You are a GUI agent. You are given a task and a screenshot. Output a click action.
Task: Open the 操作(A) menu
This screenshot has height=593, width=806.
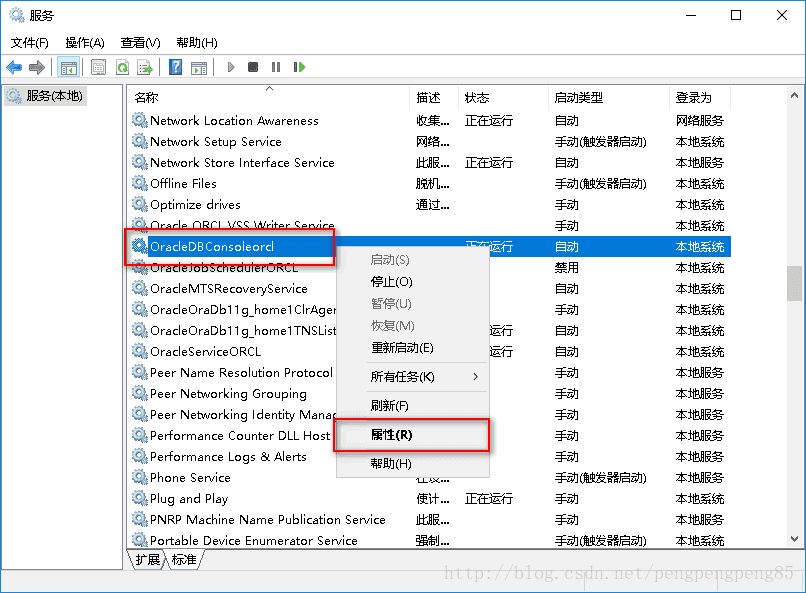[x=85, y=43]
